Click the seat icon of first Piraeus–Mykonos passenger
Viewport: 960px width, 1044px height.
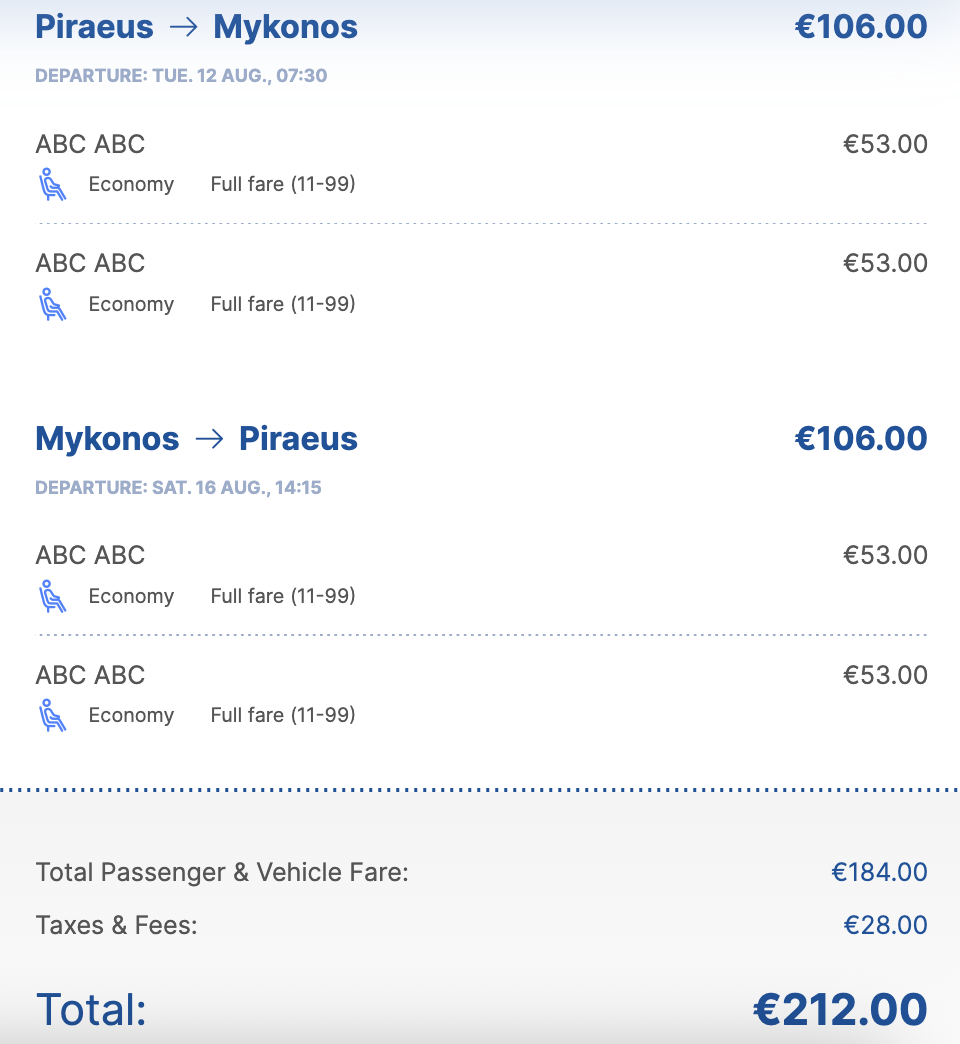click(52, 184)
